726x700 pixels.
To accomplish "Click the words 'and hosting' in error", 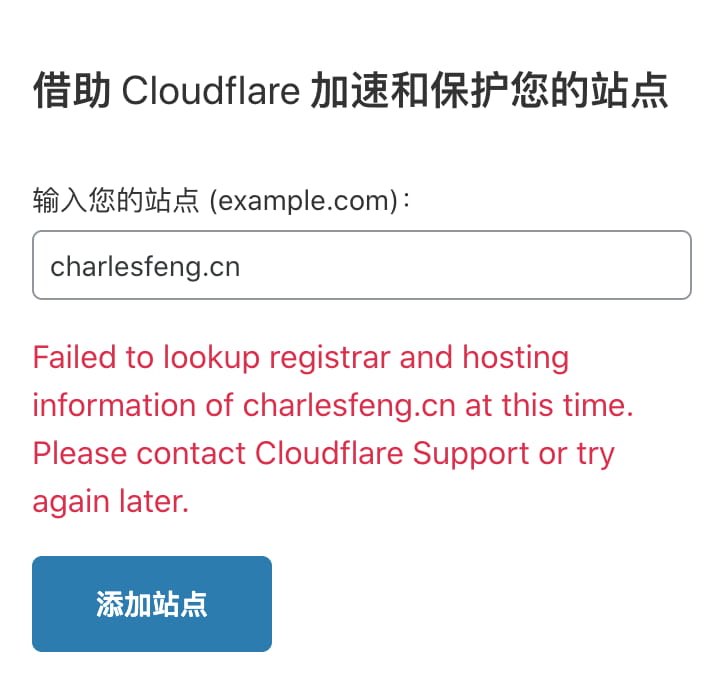I will [x=484, y=358].
